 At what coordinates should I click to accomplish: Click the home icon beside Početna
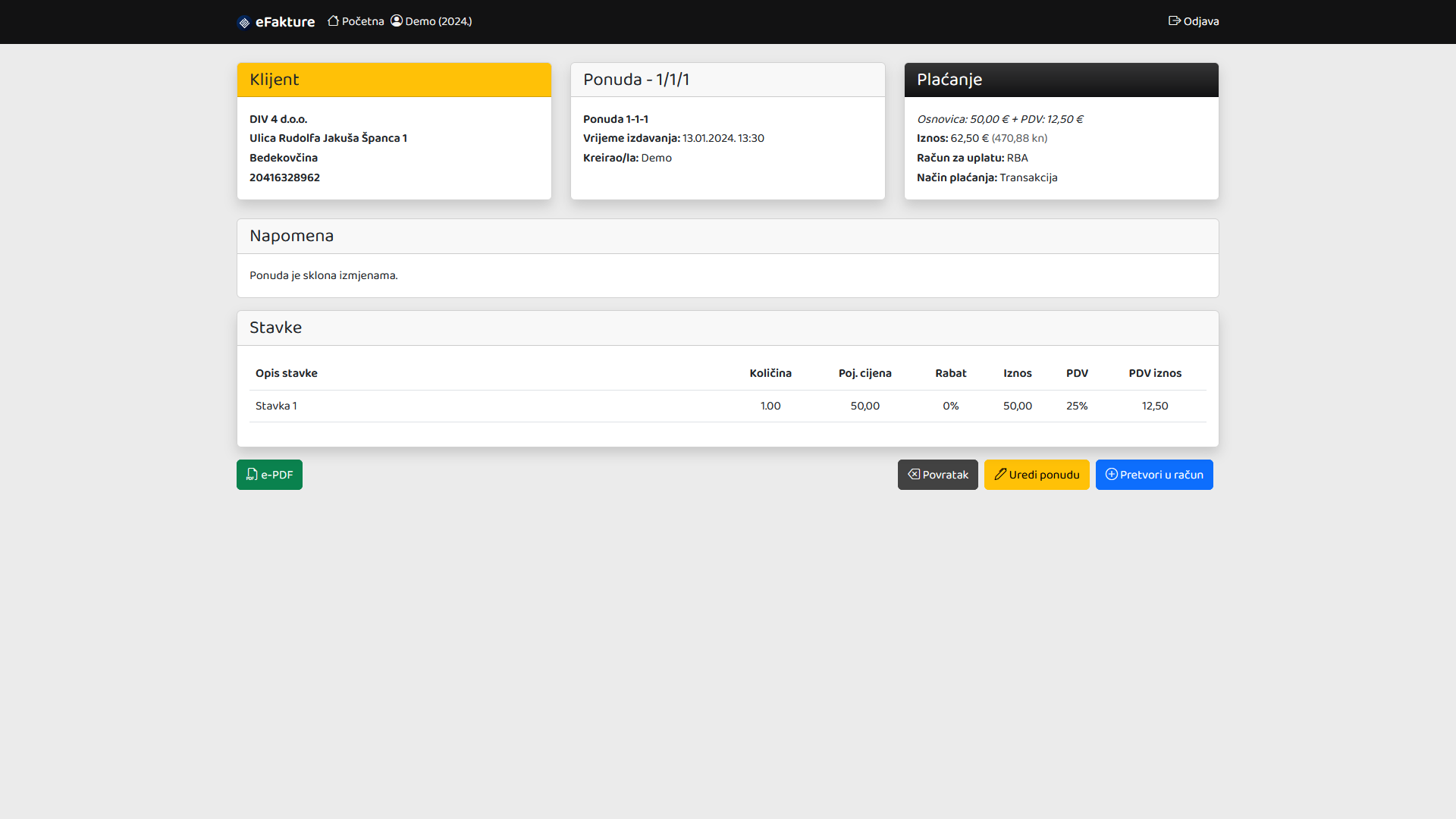tap(333, 21)
